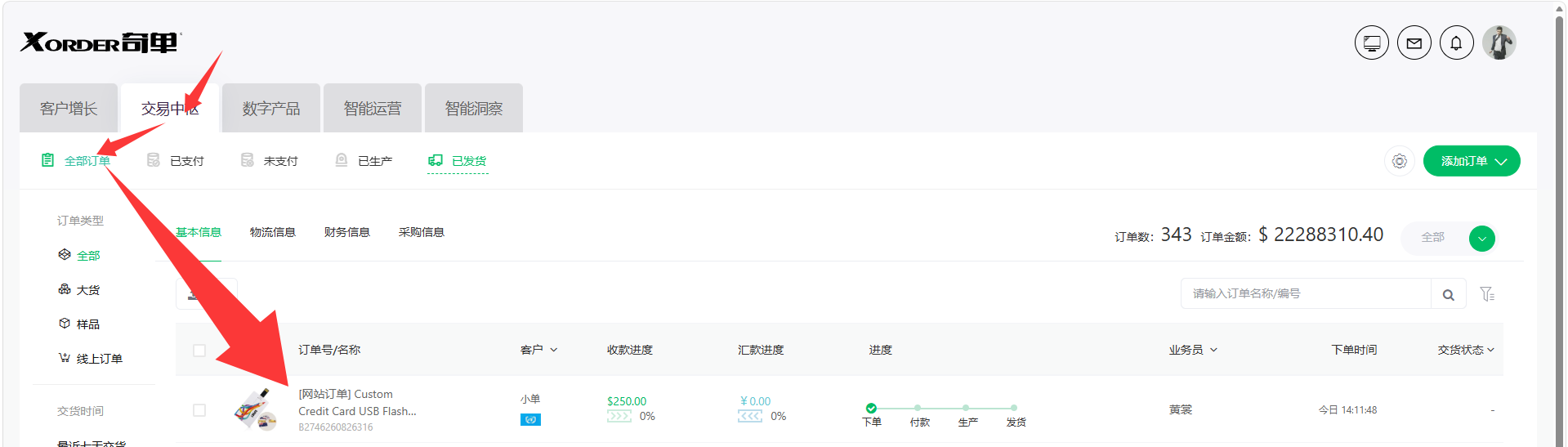Viewport: 1568px width, 447px height.
Task: Click the $250.00 collection amount
Action: tap(627, 401)
